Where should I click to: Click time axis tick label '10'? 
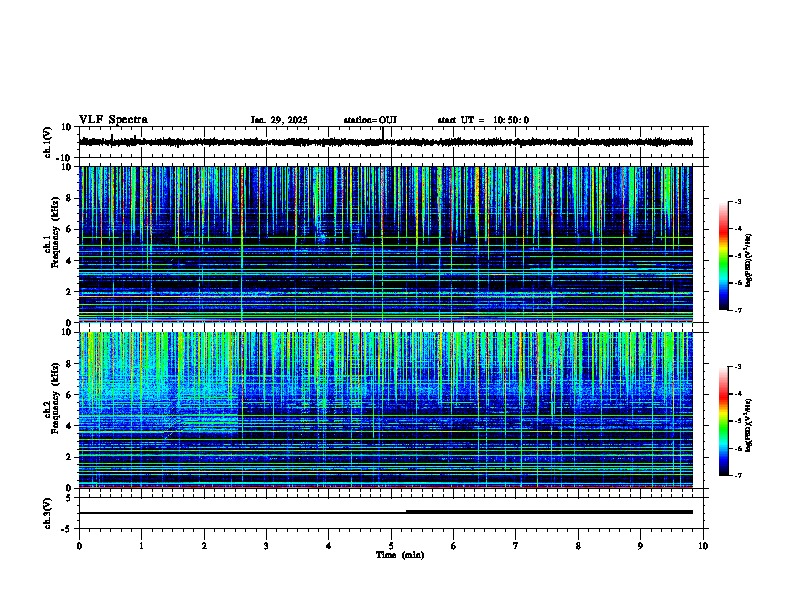point(703,546)
